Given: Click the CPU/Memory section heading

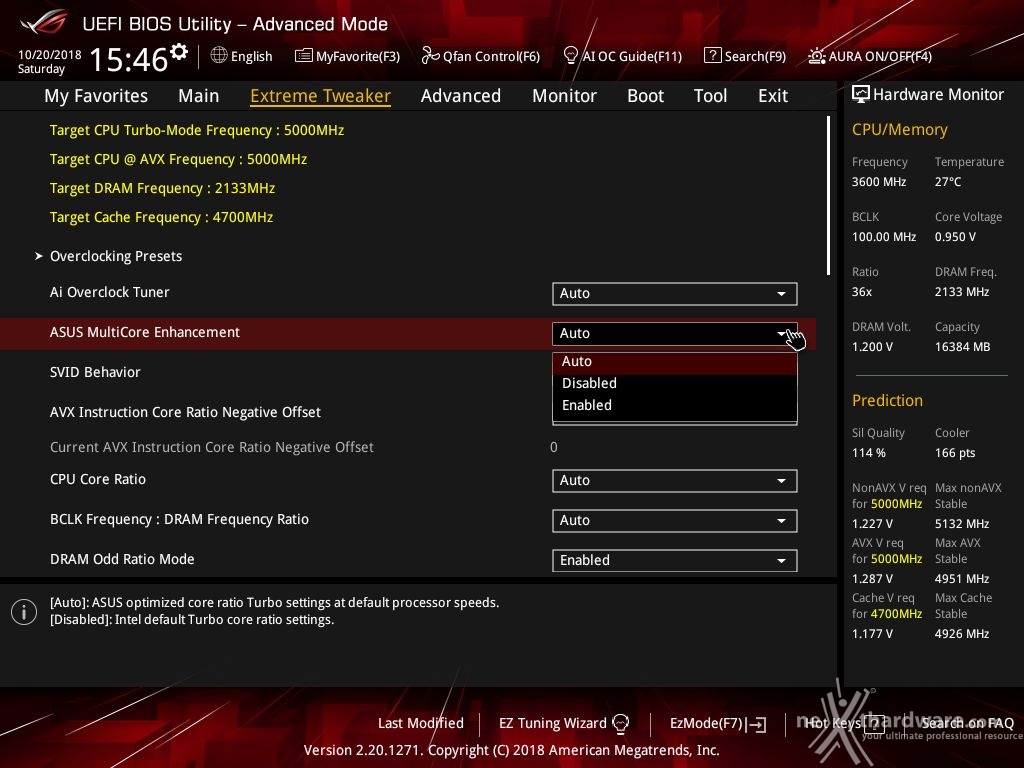Looking at the screenshot, I should (900, 130).
